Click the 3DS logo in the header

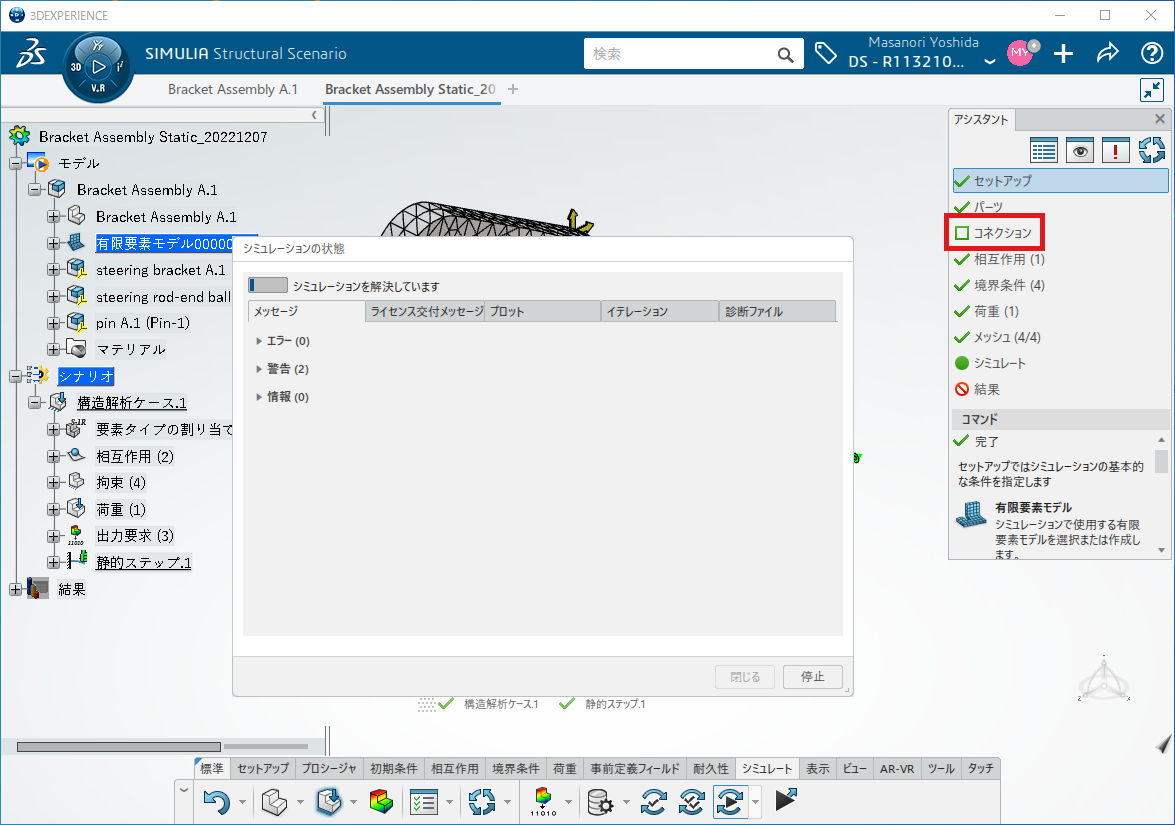tap(31, 53)
